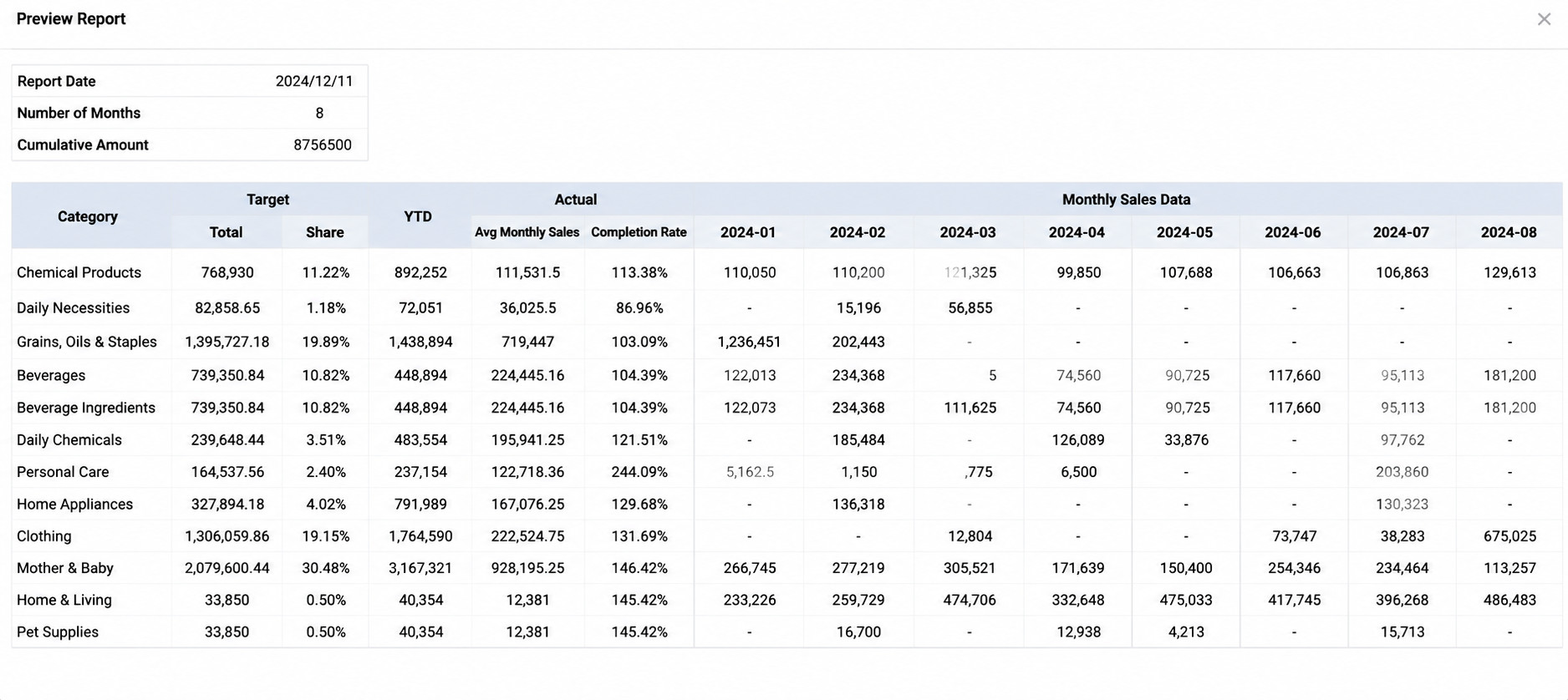
Task: Select the Home & Living row label
Action: point(64,600)
